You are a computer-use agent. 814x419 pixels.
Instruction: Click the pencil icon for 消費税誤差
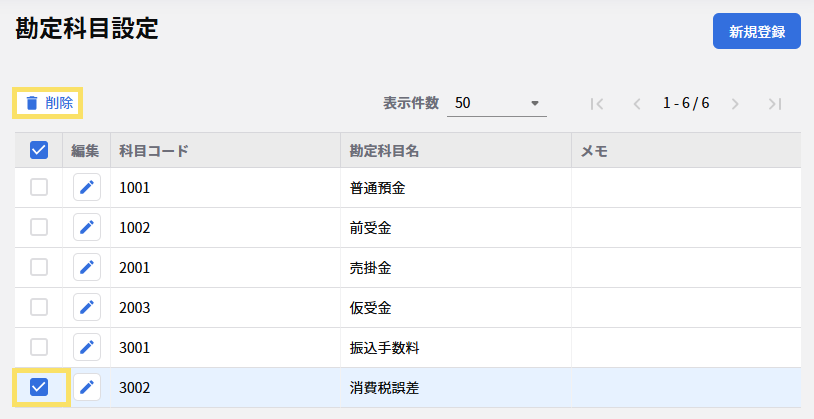click(87, 387)
